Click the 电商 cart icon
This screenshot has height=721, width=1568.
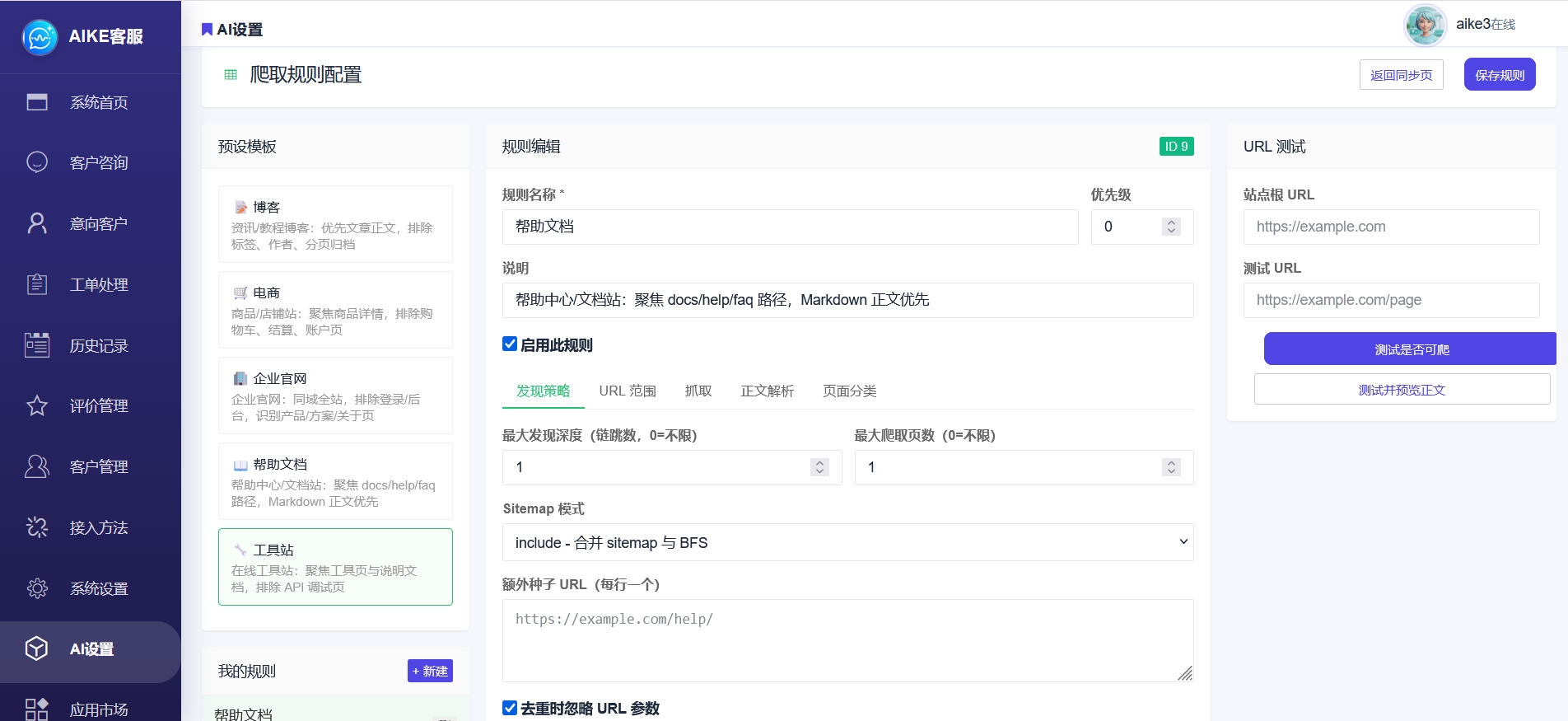coord(240,293)
